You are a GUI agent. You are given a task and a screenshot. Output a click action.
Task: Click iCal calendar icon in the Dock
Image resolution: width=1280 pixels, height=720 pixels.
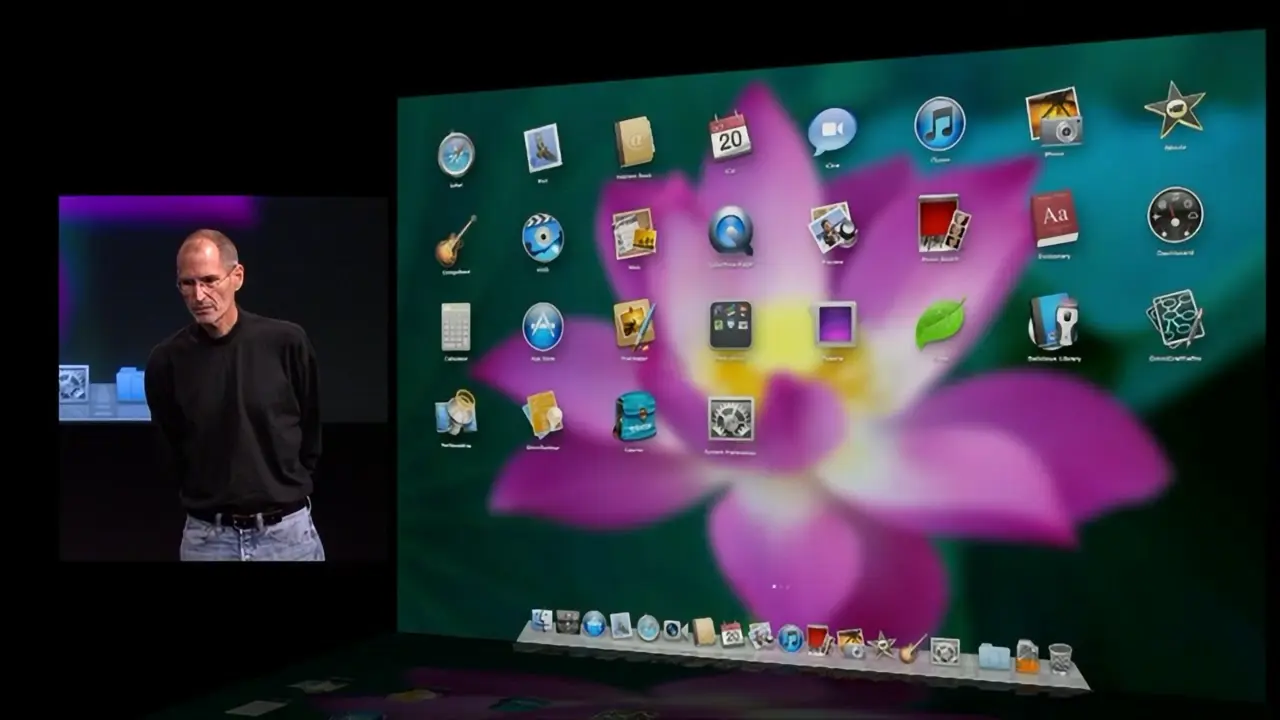[x=732, y=634]
